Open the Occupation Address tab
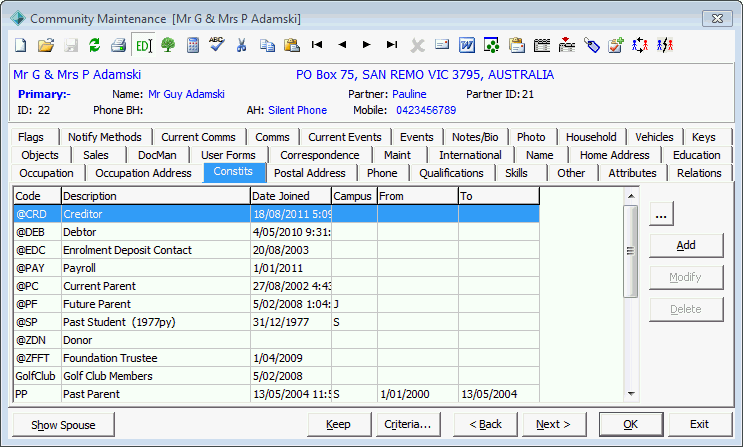 point(143,173)
